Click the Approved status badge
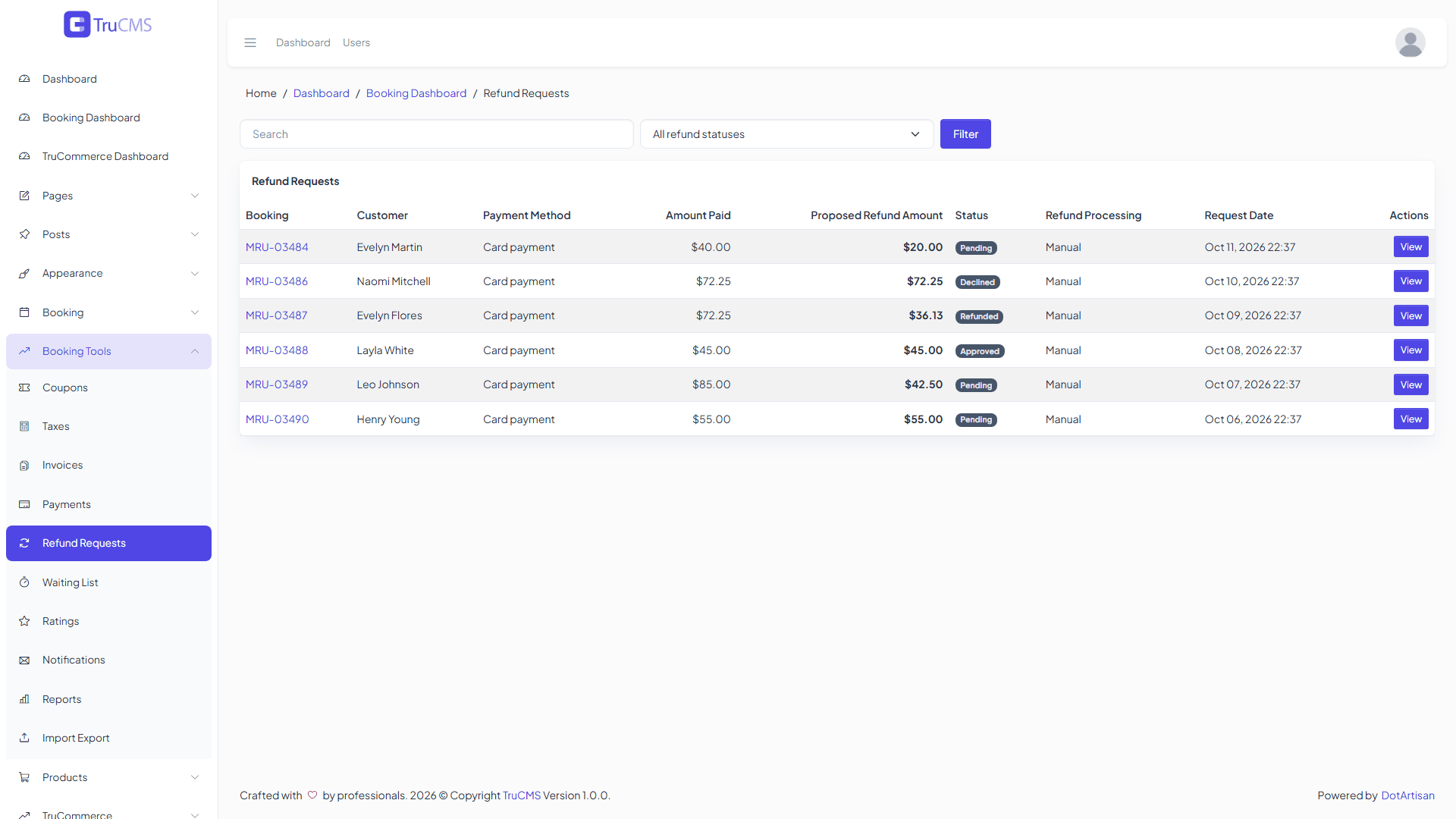The width and height of the screenshot is (1456, 819). click(x=979, y=351)
